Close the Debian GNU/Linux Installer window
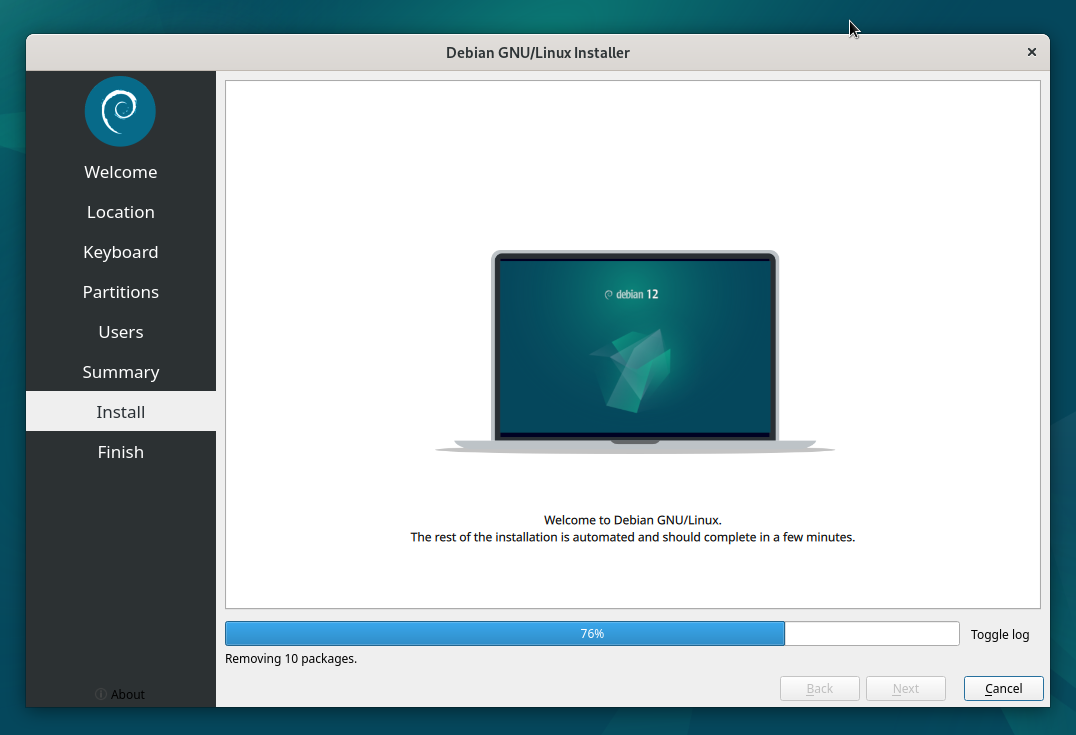The height and width of the screenshot is (735, 1076). pos(1031,52)
